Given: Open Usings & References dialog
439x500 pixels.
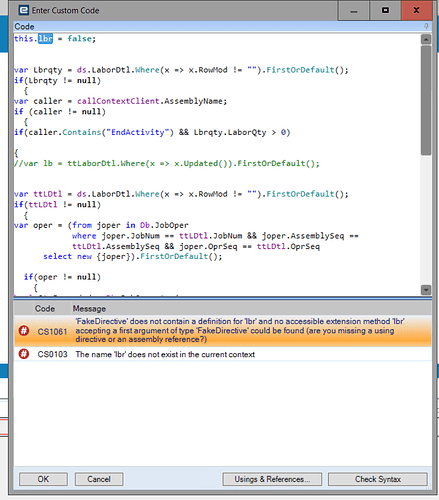Looking at the screenshot, I should pos(272,479).
